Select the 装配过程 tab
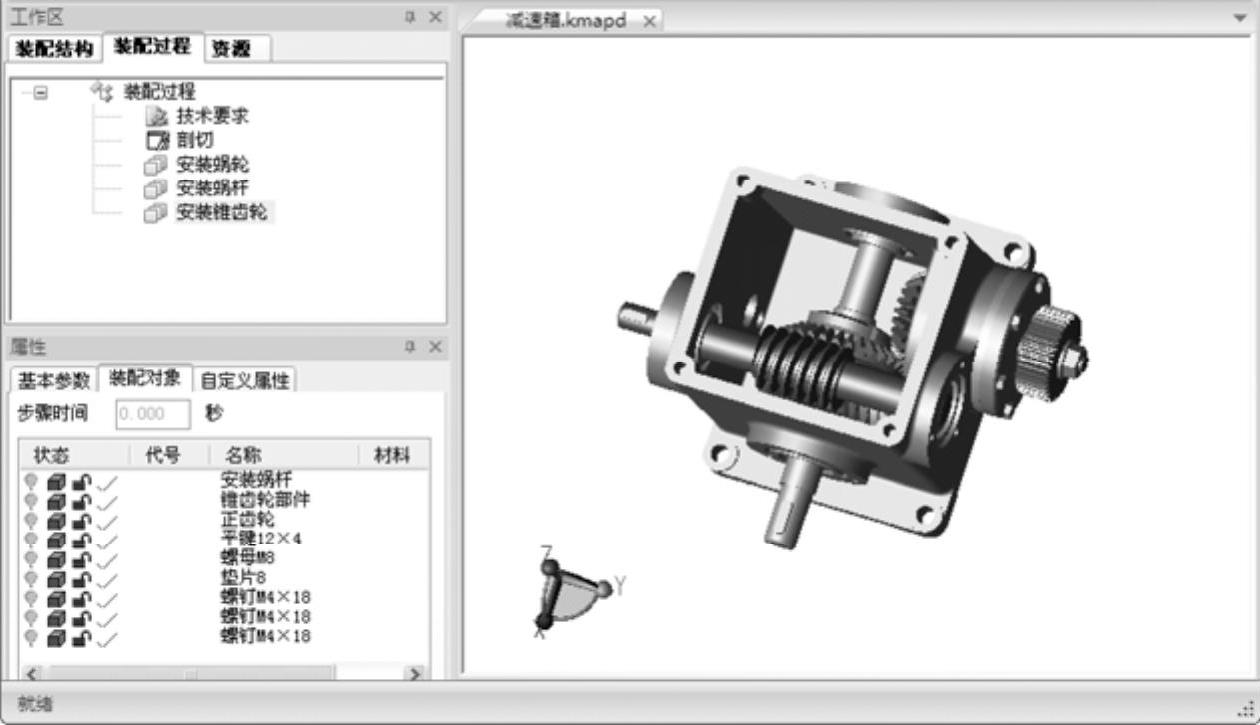The width and height of the screenshot is (1260, 725). tap(152, 47)
